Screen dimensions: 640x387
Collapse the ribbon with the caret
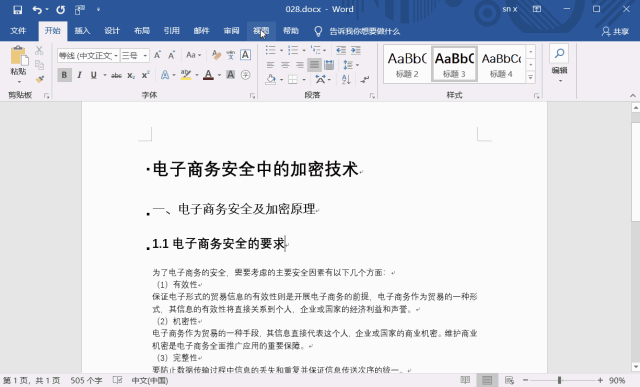tap(633, 96)
